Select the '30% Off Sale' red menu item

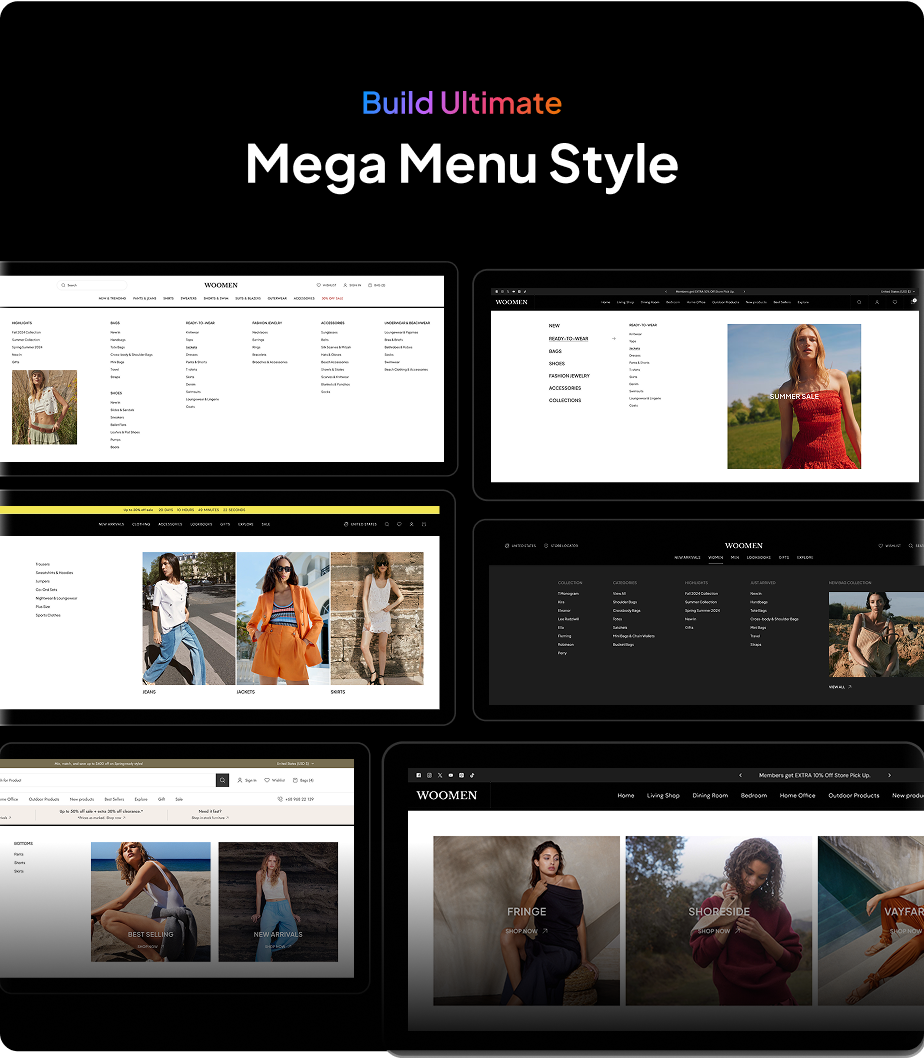pos(332,298)
